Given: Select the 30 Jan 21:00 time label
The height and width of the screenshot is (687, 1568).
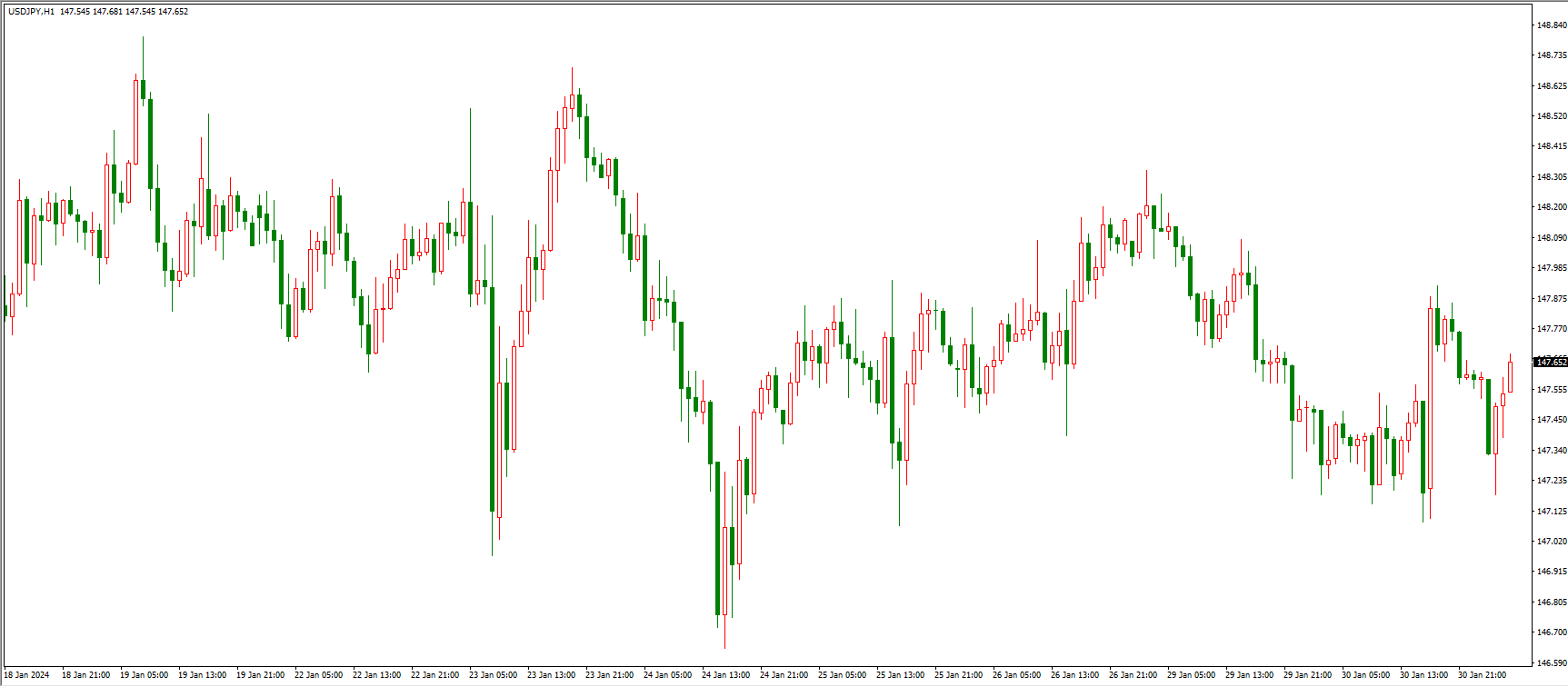Looking at the screenshot, I should 1482,675.
